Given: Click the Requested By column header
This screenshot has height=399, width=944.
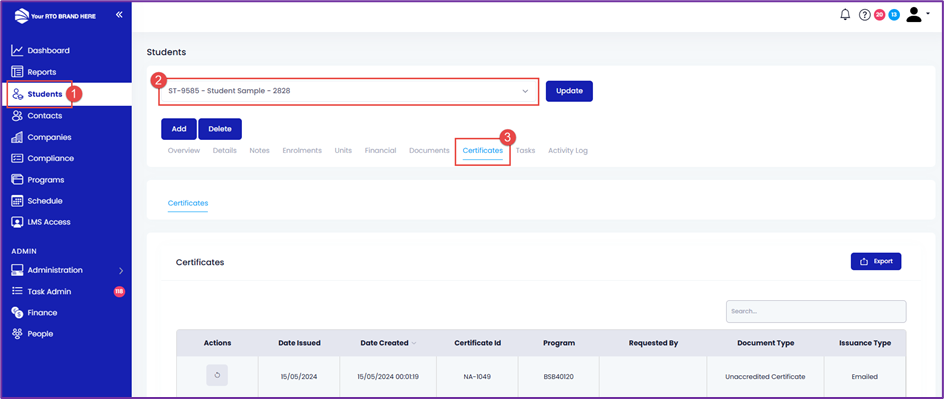Looking at the screenshot, I should [x=653, y=343].
